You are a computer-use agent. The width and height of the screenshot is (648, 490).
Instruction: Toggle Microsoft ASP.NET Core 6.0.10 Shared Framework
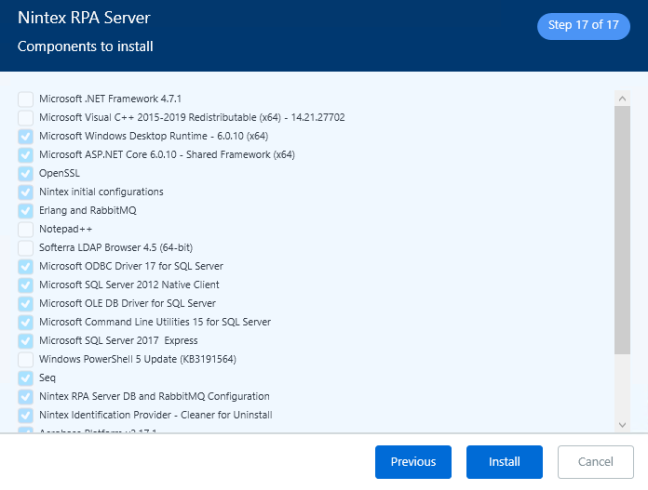coord(26,155)
